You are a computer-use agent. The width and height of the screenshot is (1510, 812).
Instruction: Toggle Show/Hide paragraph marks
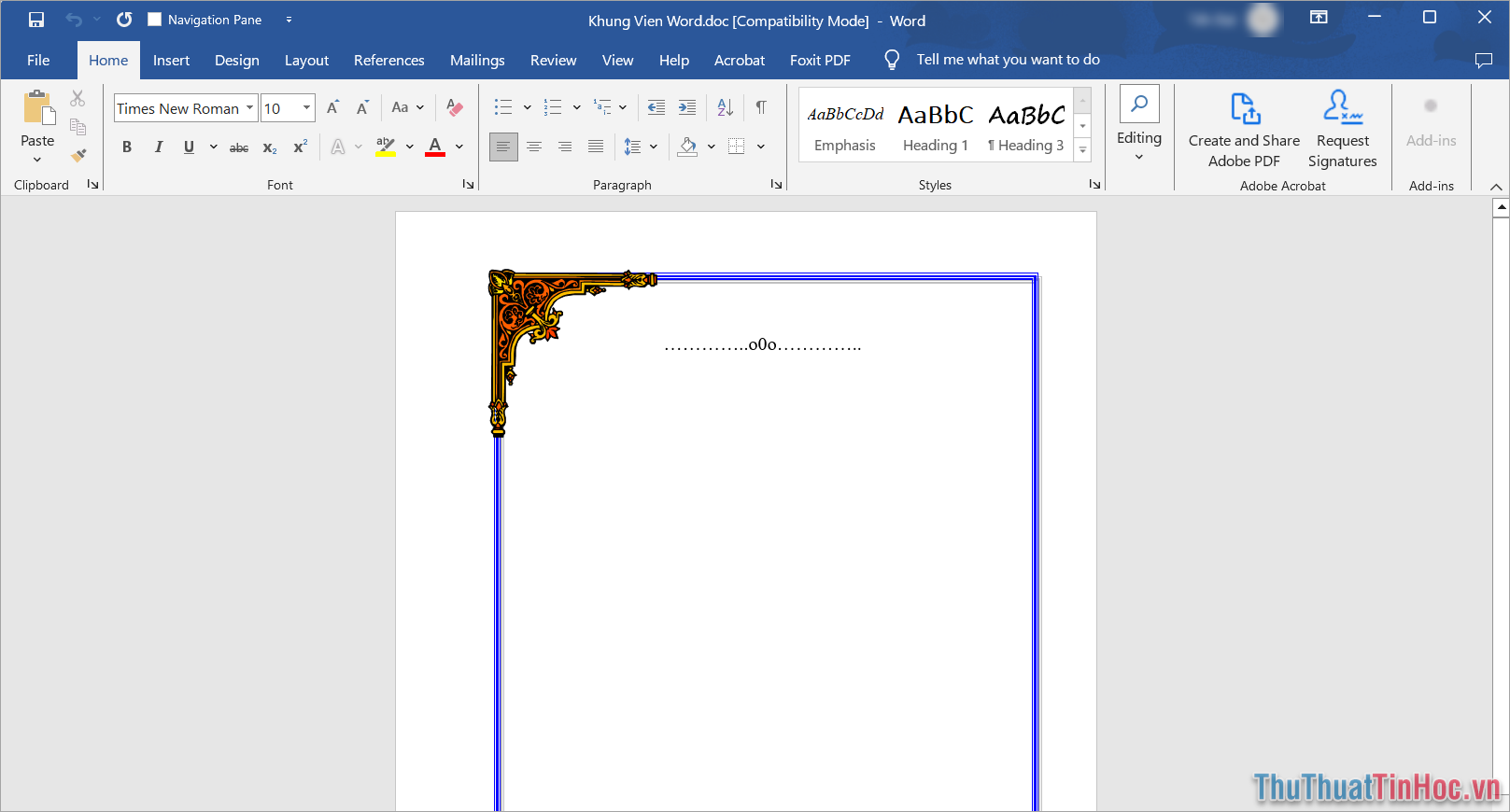point(761,107)
